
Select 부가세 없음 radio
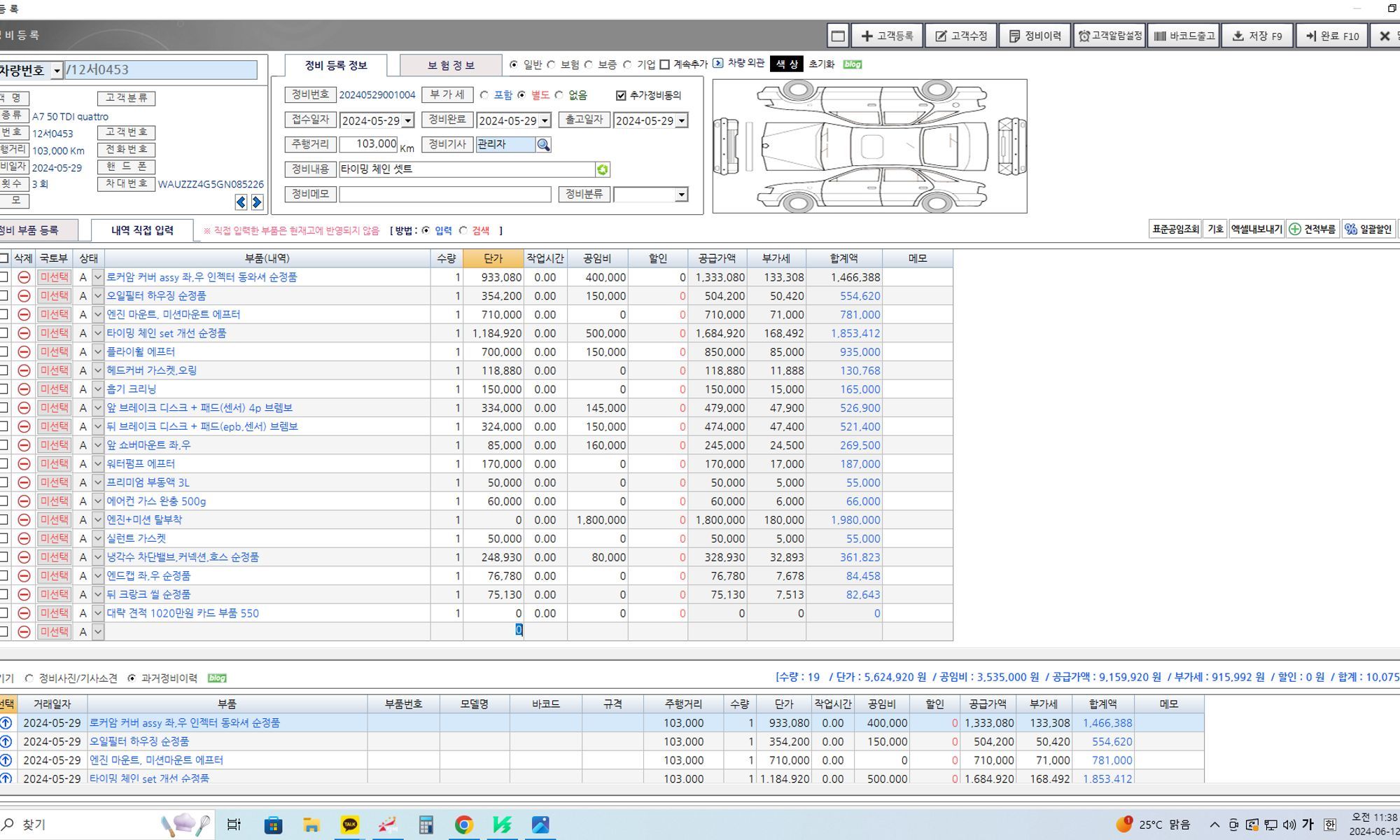559,95
